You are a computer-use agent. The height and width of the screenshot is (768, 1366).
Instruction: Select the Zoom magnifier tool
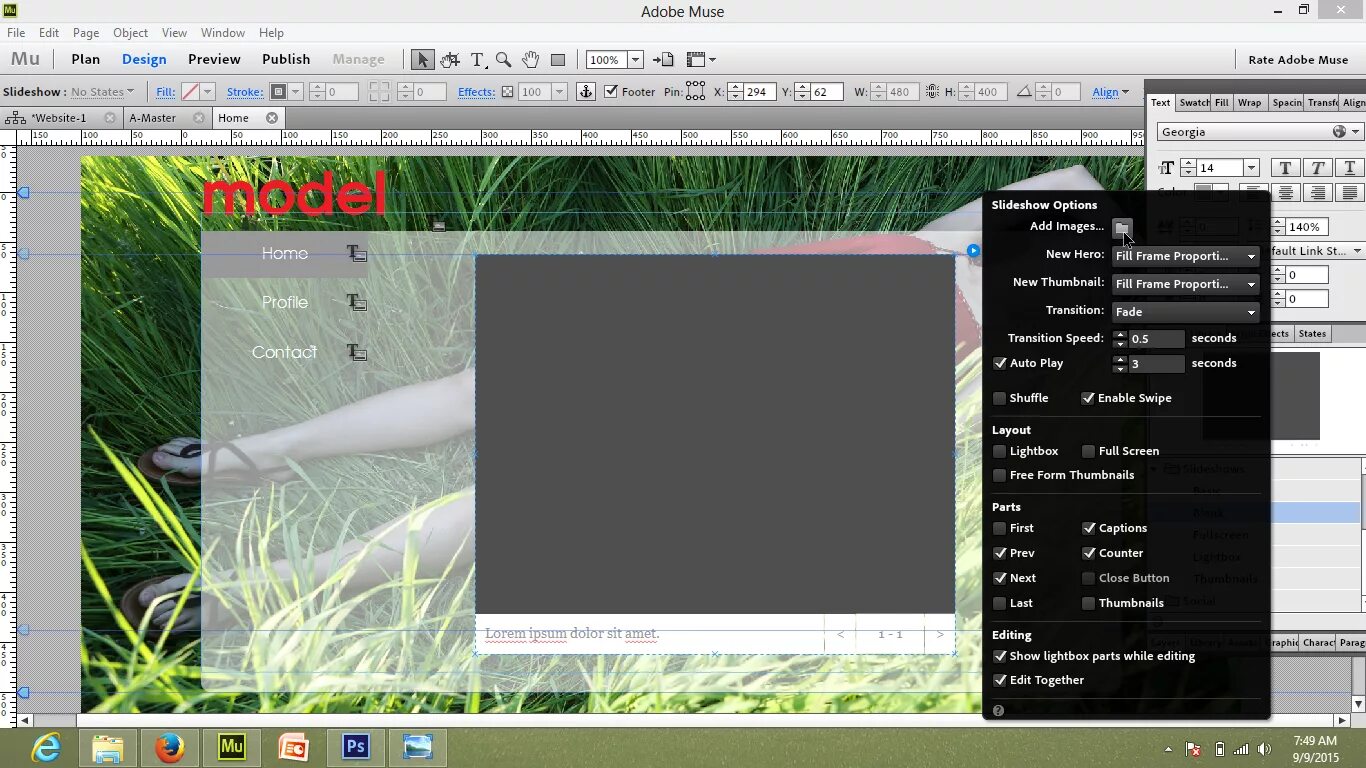click(504, 60)
